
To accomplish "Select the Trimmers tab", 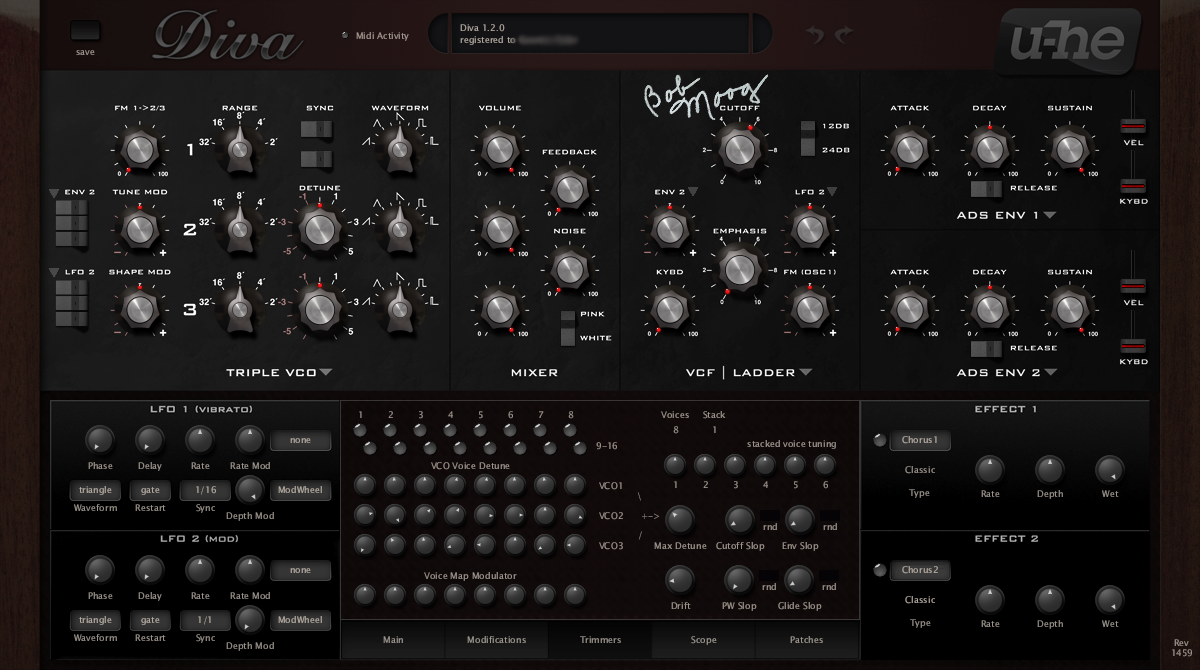I will [x=600, y=640].
